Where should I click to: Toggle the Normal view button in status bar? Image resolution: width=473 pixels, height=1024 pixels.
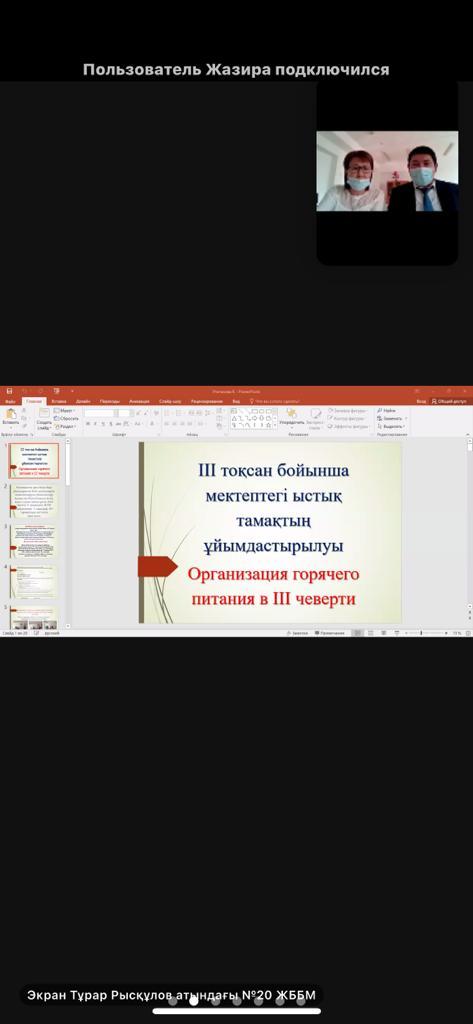coord(358,633)
